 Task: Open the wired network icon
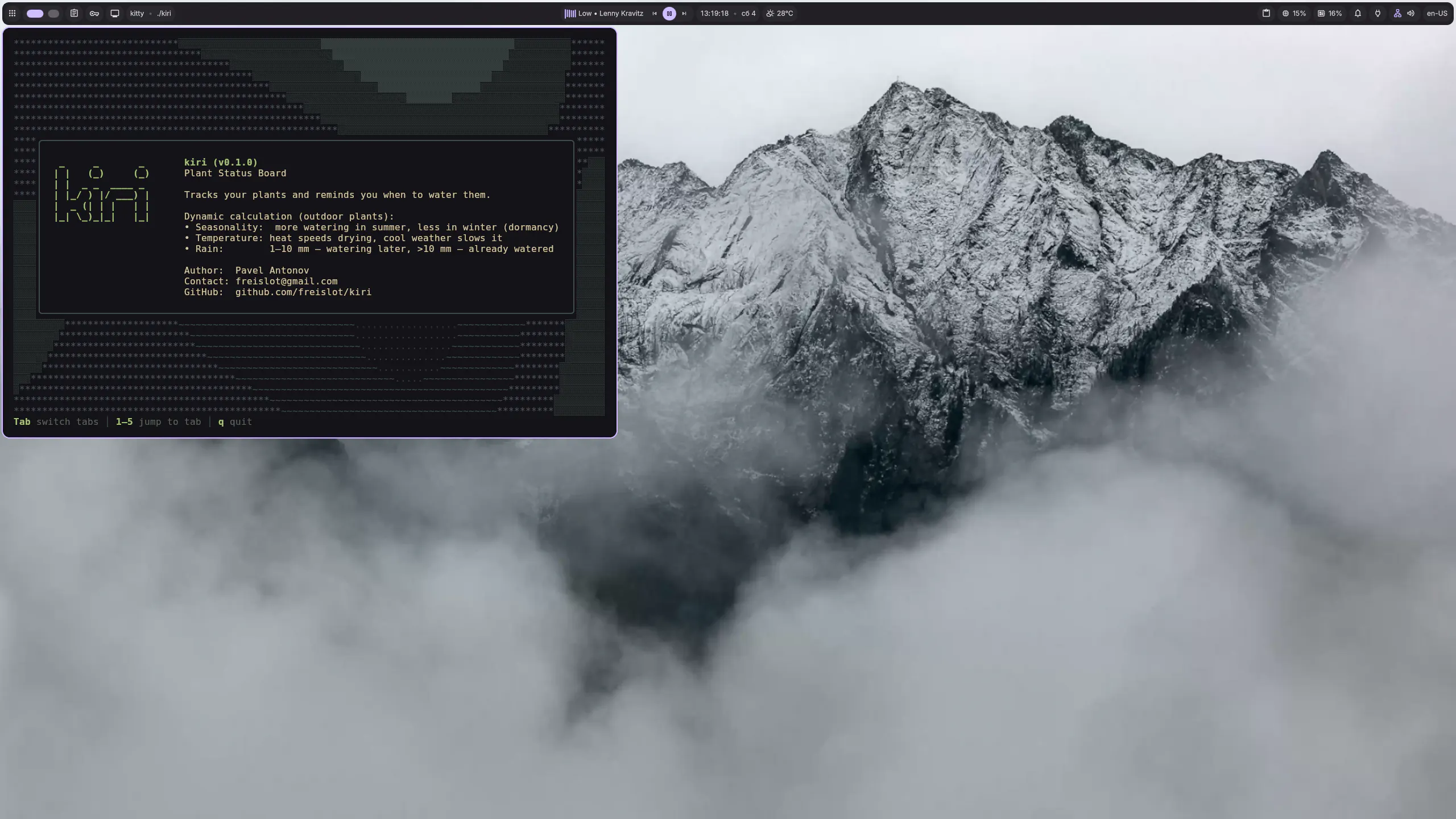coord(1397,13)
